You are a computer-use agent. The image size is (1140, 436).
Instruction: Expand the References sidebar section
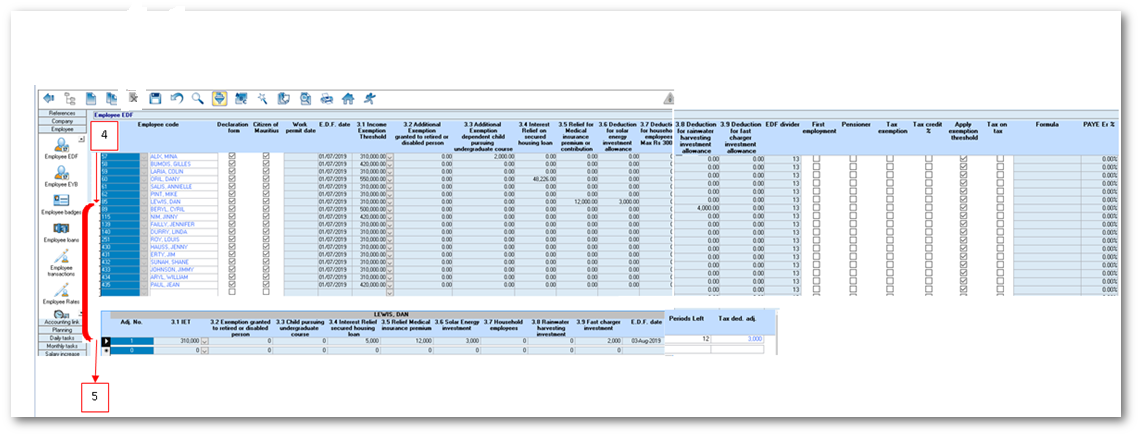click(x=62, y=114)
